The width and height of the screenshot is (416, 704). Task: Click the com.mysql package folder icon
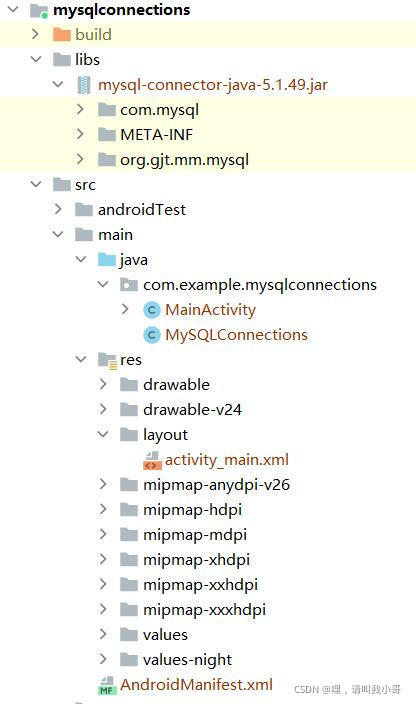coord(107,110)
